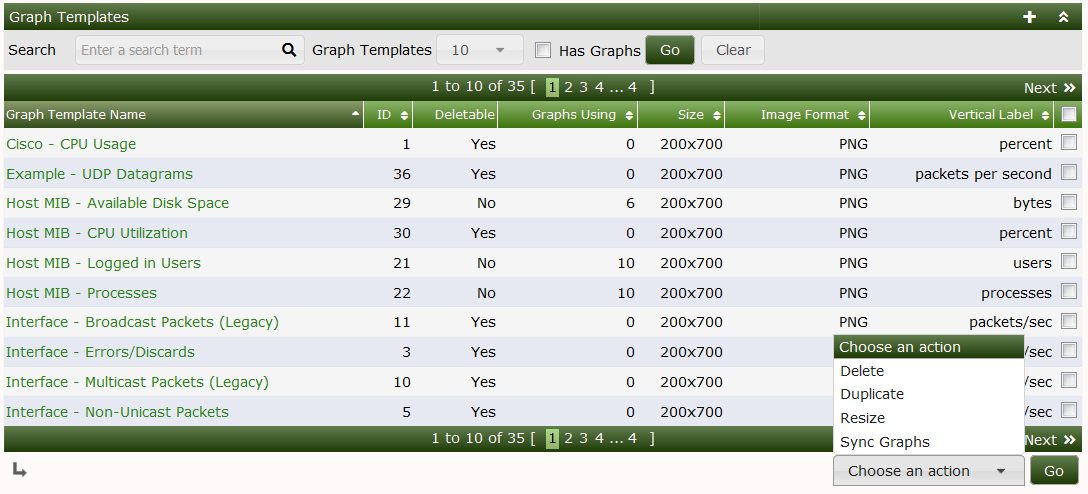Image resolution: width=1088 pixels, height=494 pixels.
Task: Open the bottom Choose an action dropdown
Action: click(928, 471)
